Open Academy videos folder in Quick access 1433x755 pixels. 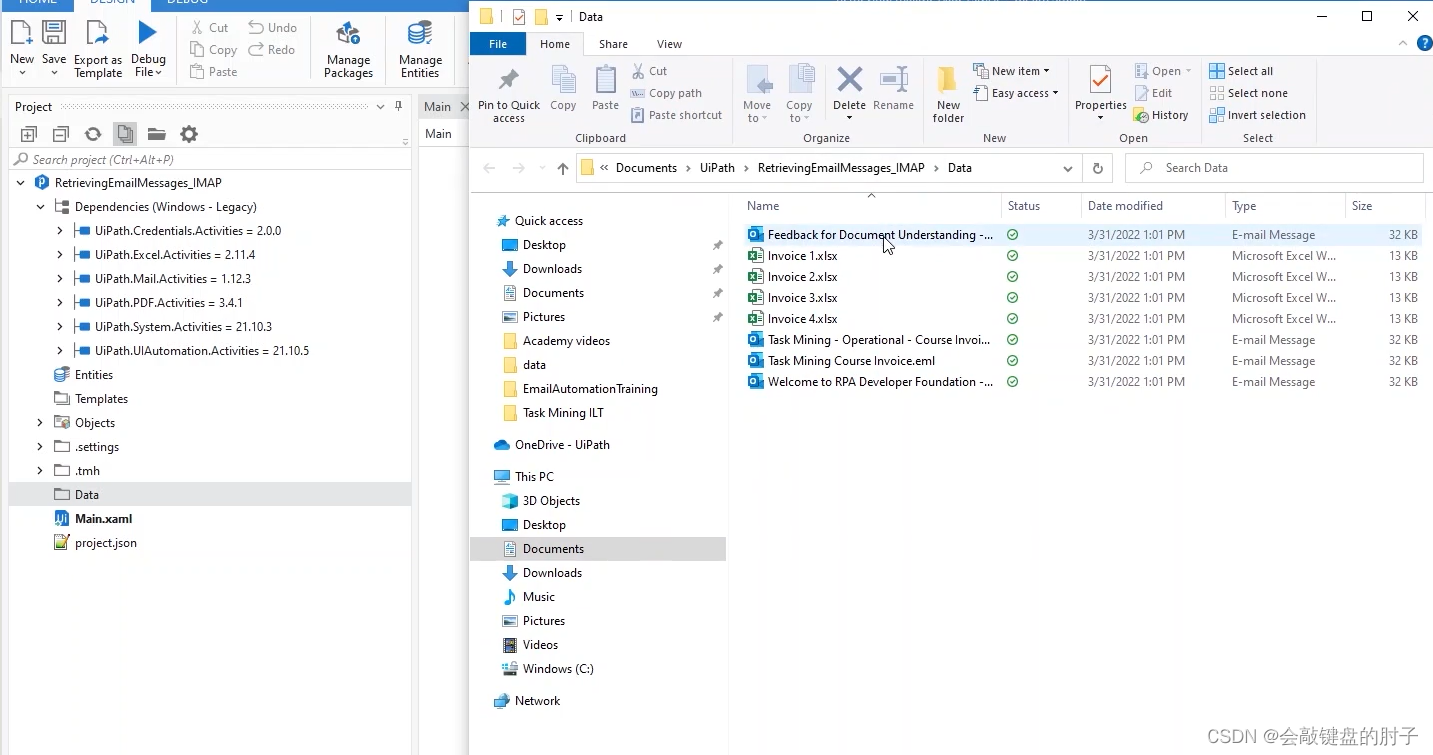tap(566, 341)
